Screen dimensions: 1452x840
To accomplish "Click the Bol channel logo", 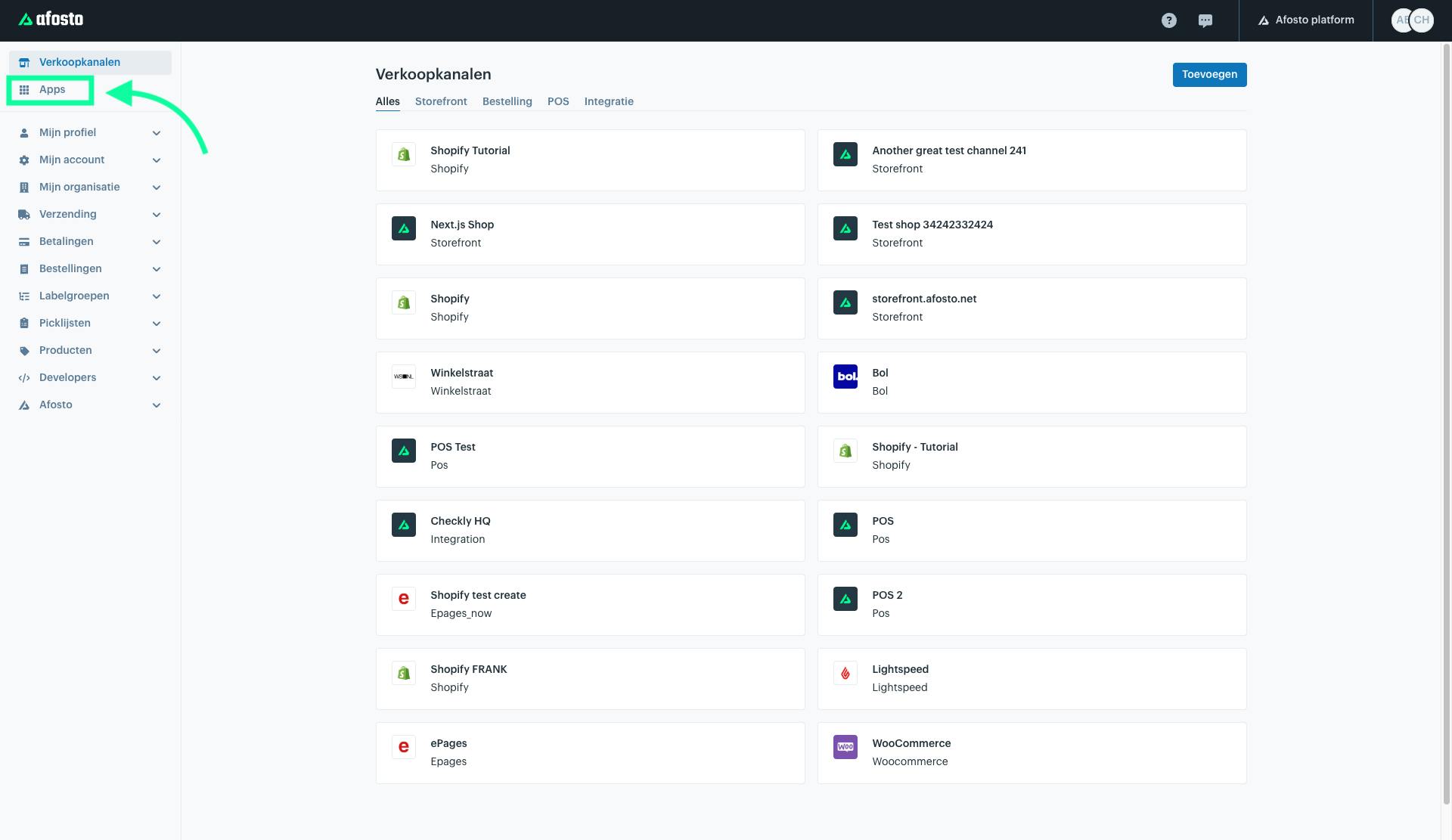I will 845,377.
